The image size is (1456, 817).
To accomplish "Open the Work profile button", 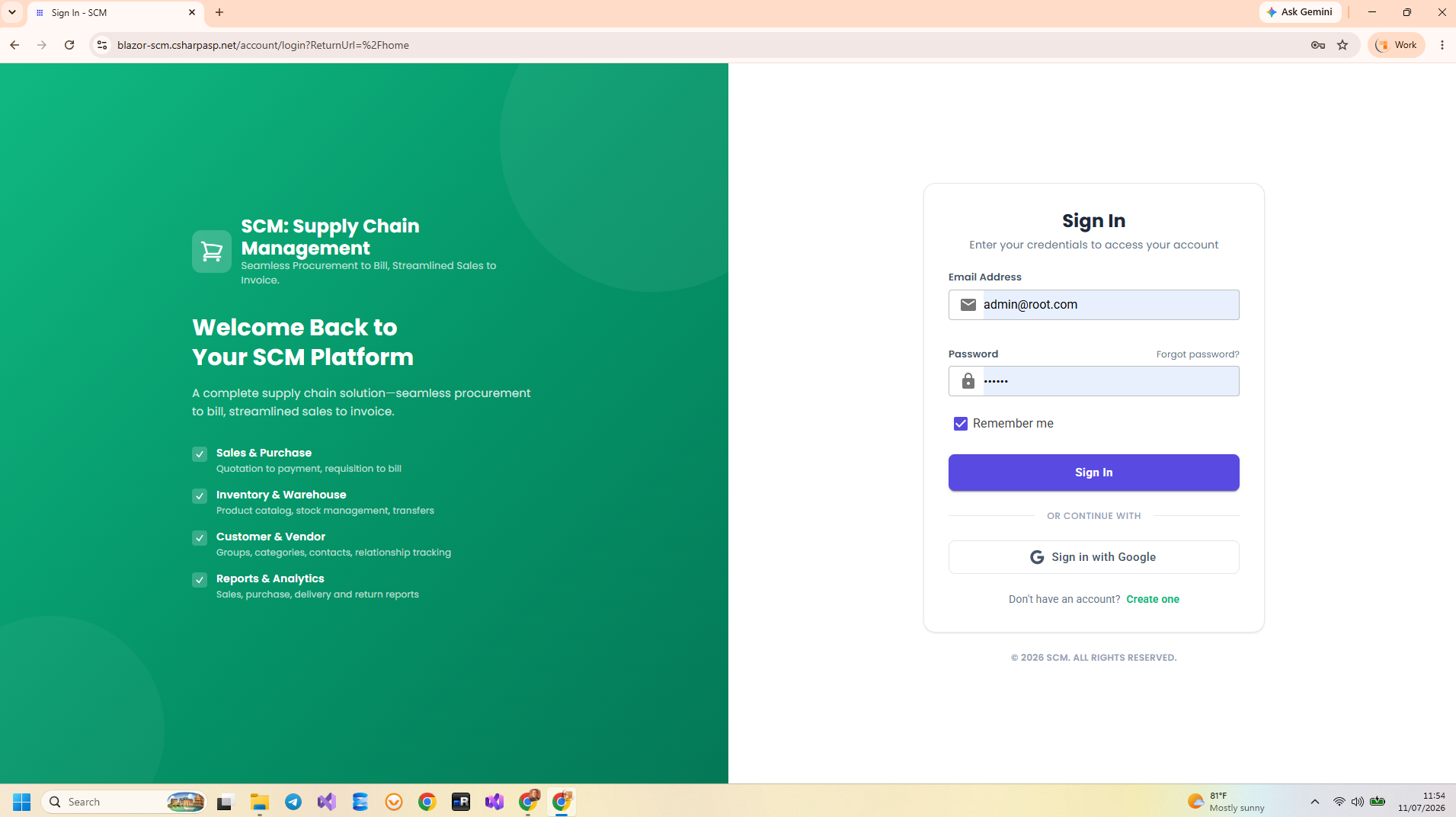I will pos(1397,45).
